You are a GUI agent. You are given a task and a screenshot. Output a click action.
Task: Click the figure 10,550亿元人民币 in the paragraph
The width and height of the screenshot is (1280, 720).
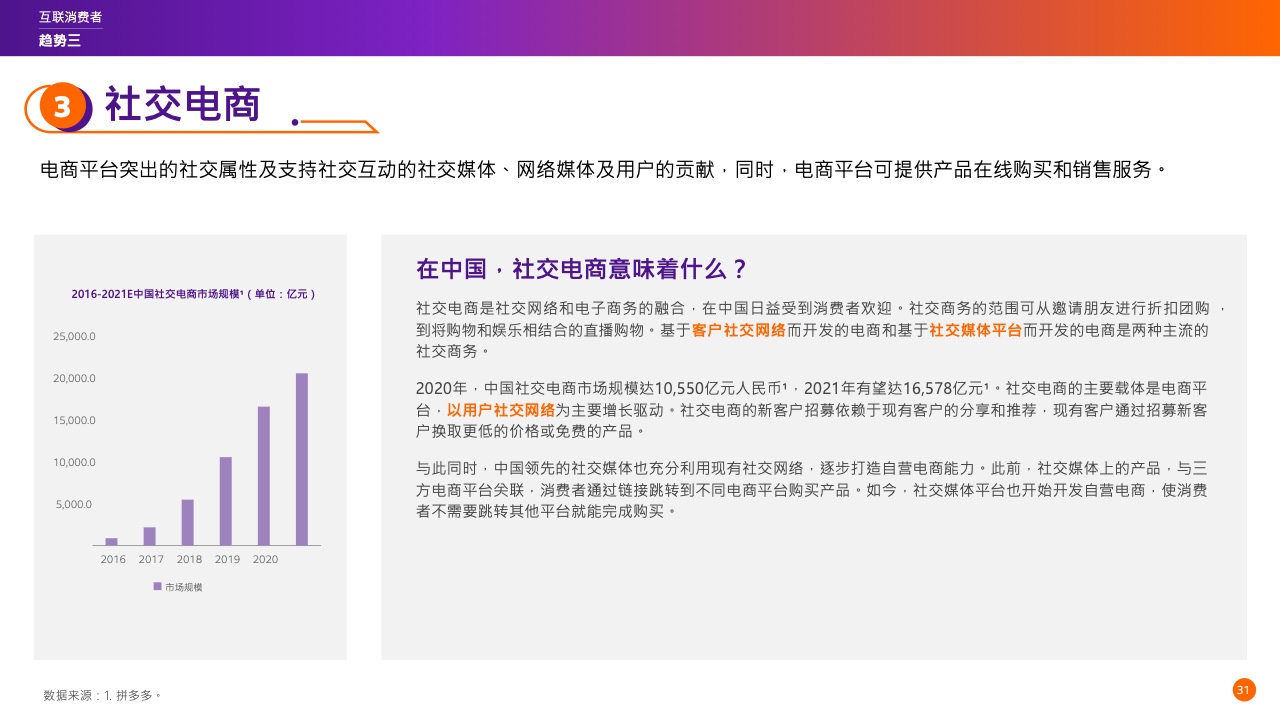(721, 388)
